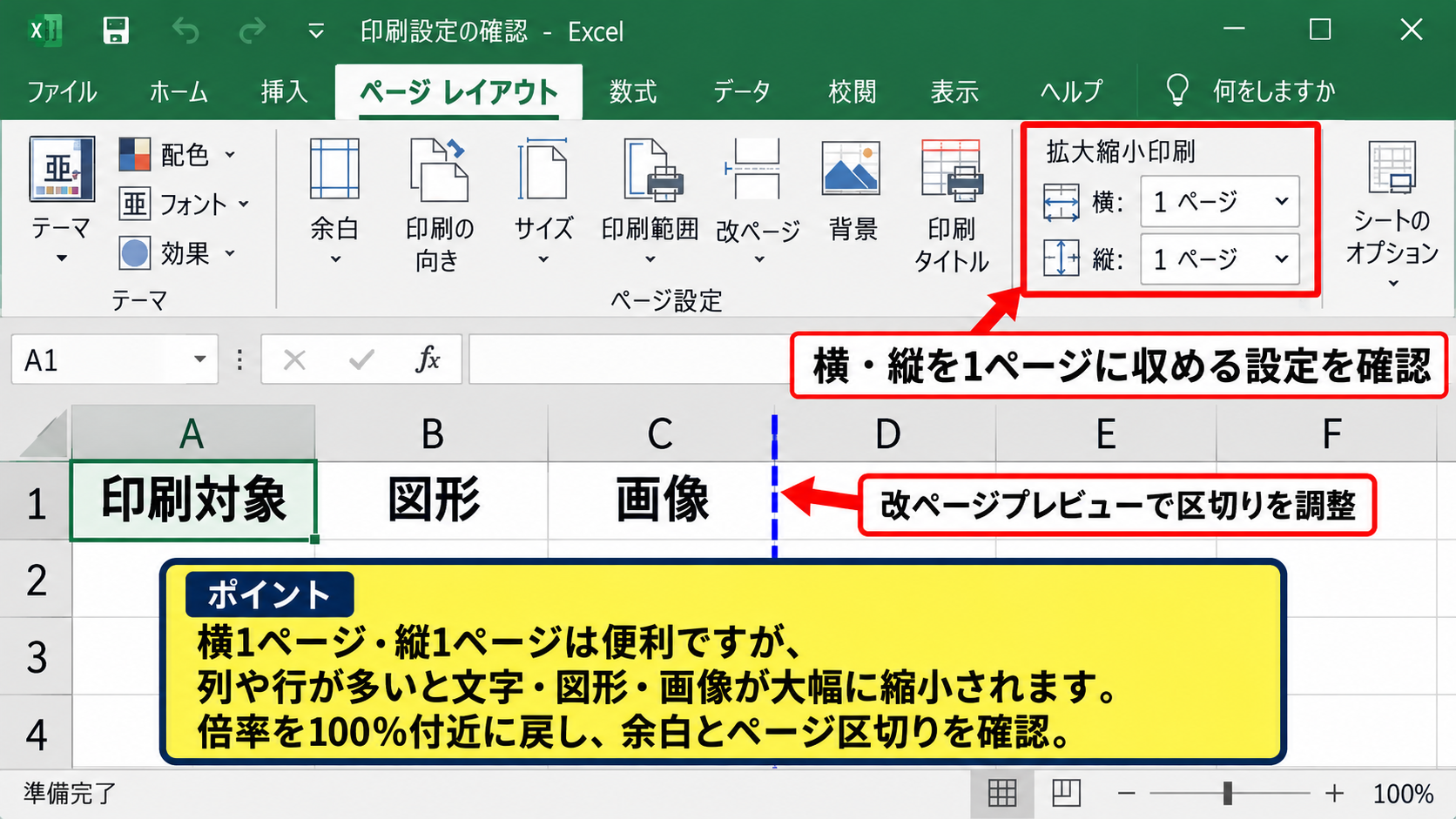Click the formula bar cancel X button
The height and width of the screenshot is (819, 1456).
tap(294, 359)
